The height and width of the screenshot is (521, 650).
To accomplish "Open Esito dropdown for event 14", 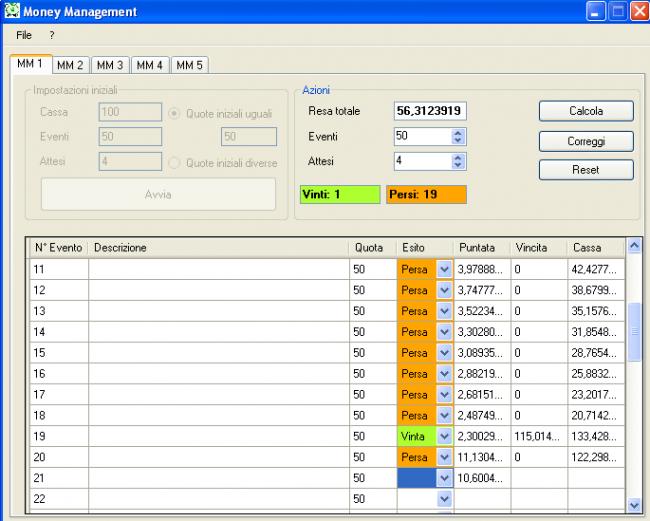I will pos(444,332).
